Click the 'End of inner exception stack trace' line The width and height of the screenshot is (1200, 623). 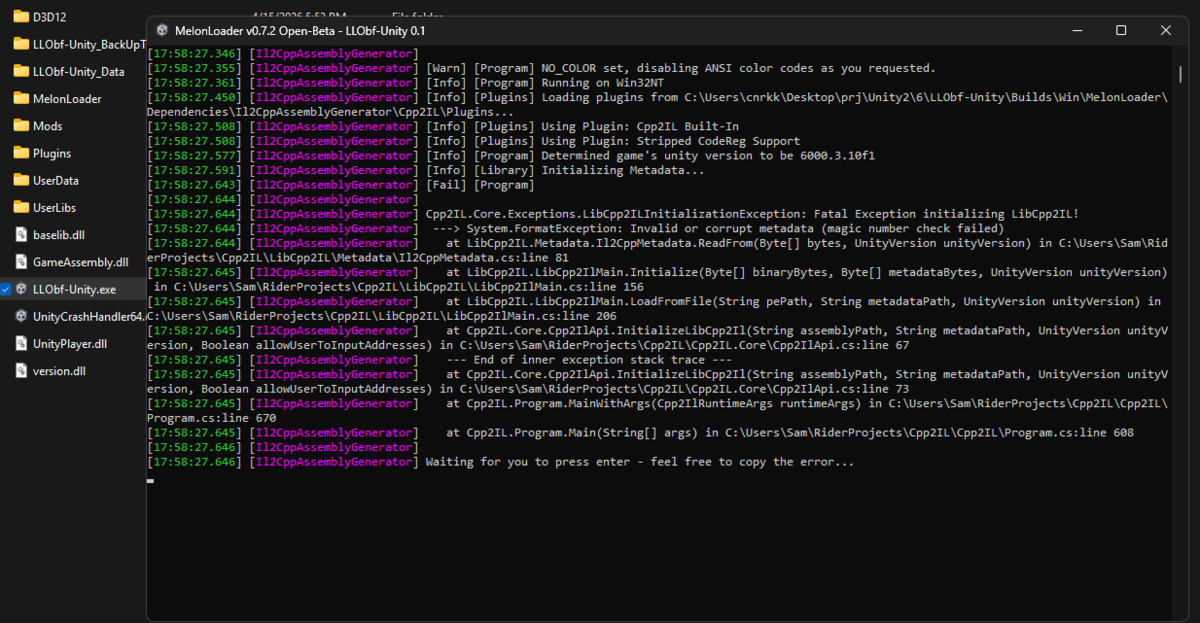(439, 360)
